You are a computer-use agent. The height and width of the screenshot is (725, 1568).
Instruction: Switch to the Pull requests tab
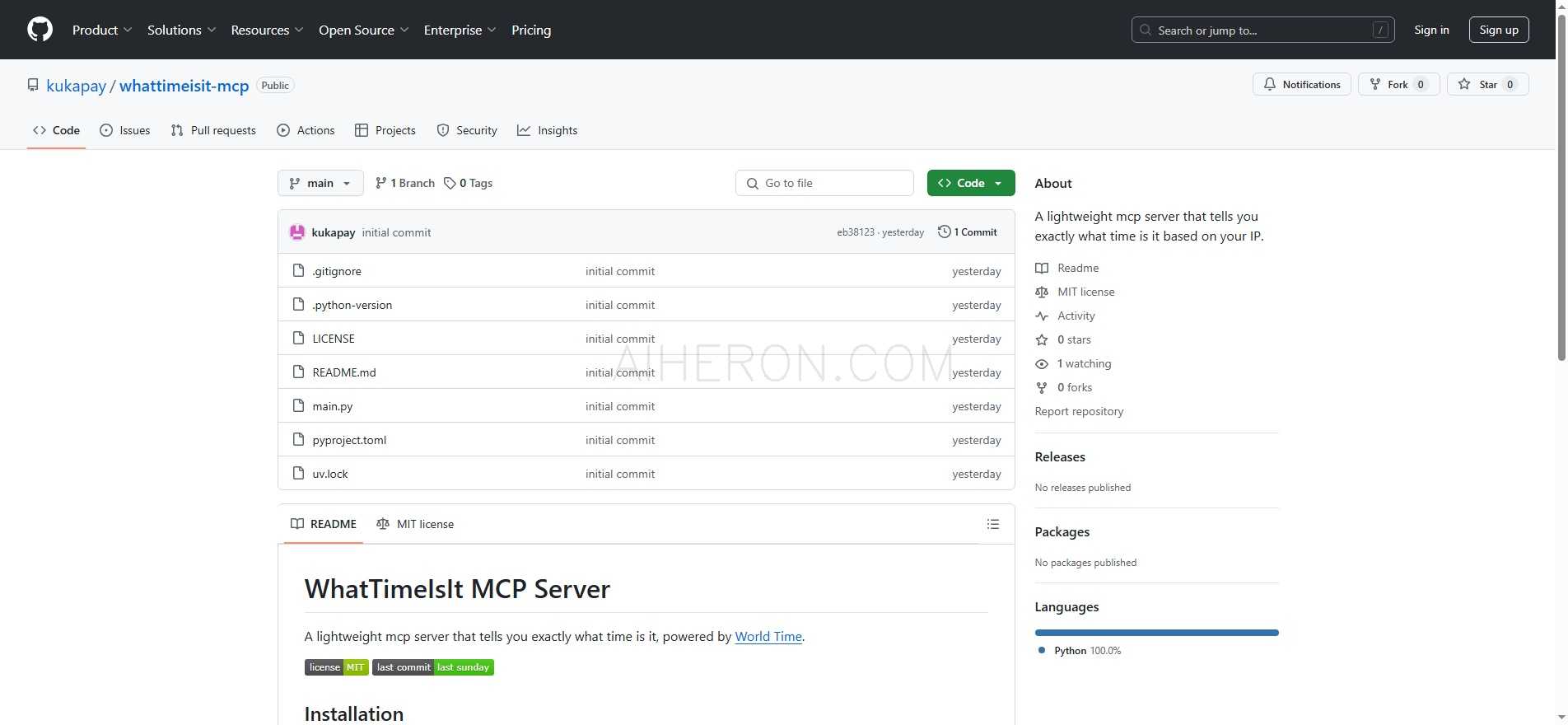pos(213,130)
